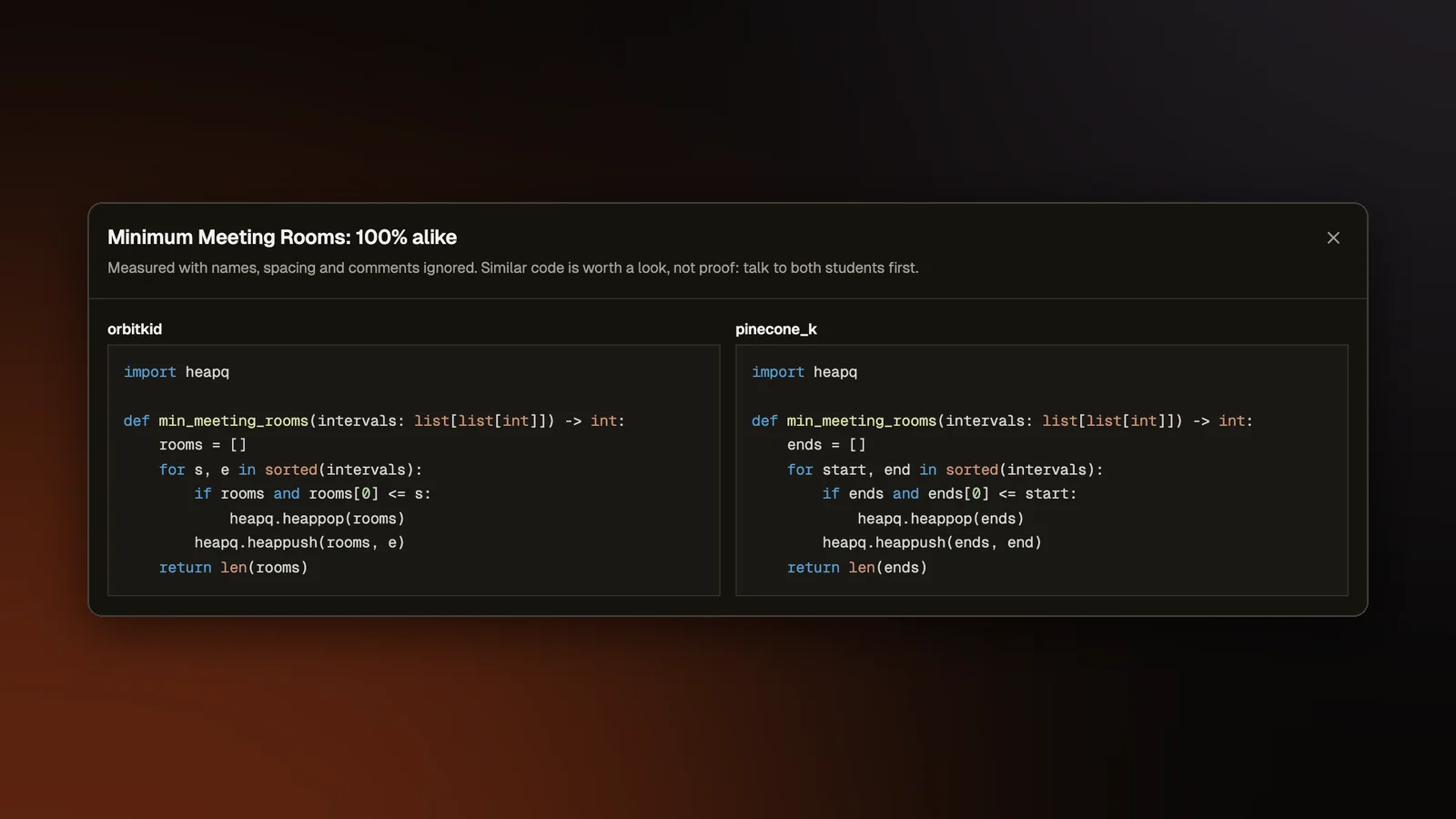Click the 'ends = []' line
The width and height of the screenshot is (1456, 819).
point(826,445)
